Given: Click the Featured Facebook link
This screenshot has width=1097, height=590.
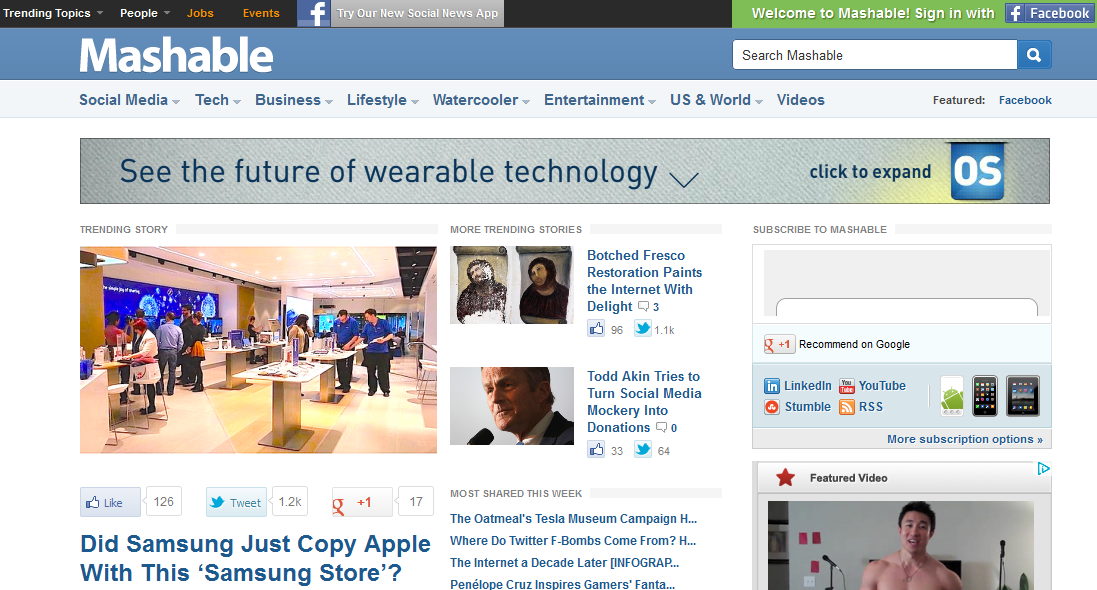Looking at the screenshot, I should click(1025, 100).
